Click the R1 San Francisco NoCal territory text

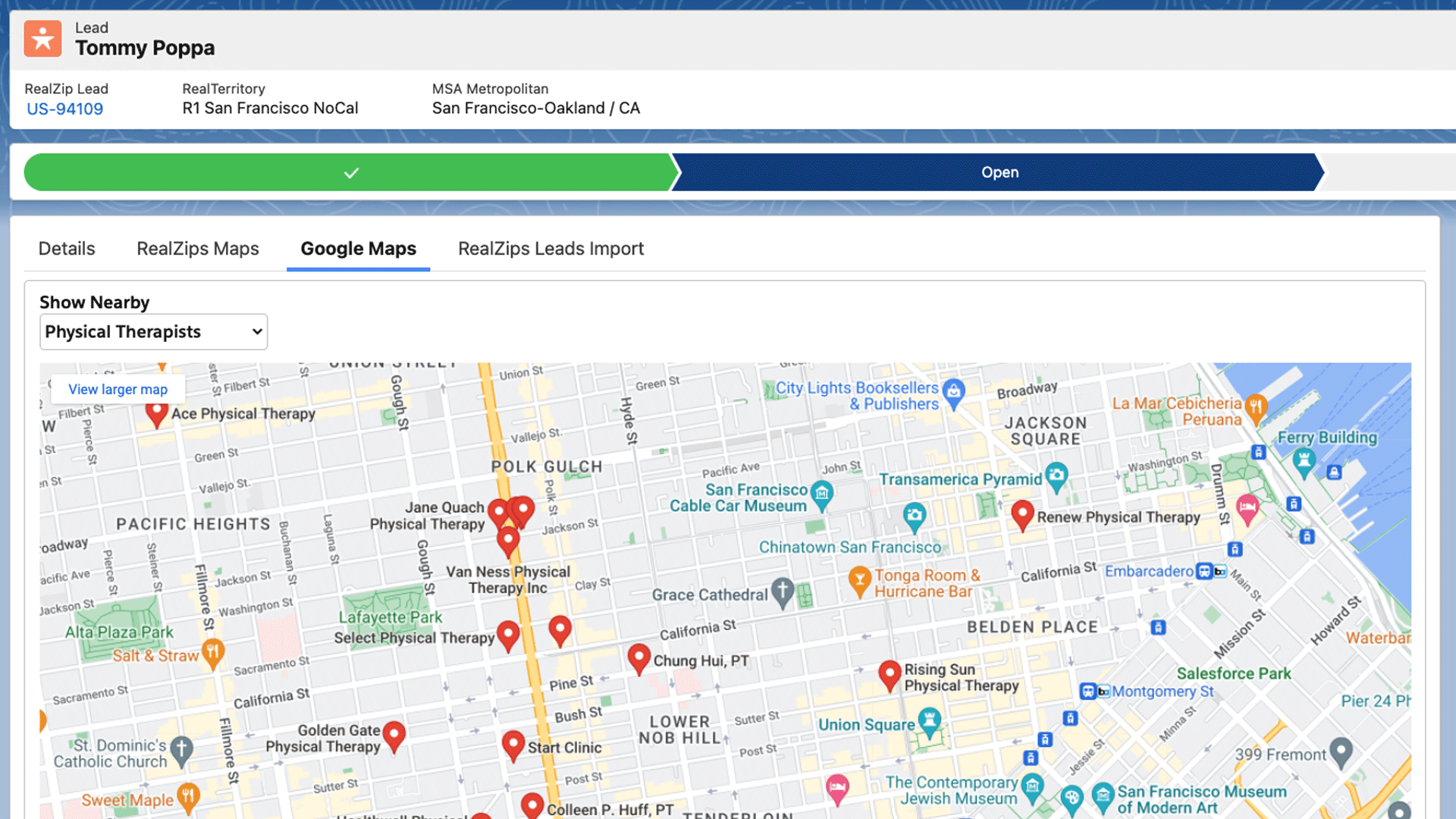click(270, 108)
